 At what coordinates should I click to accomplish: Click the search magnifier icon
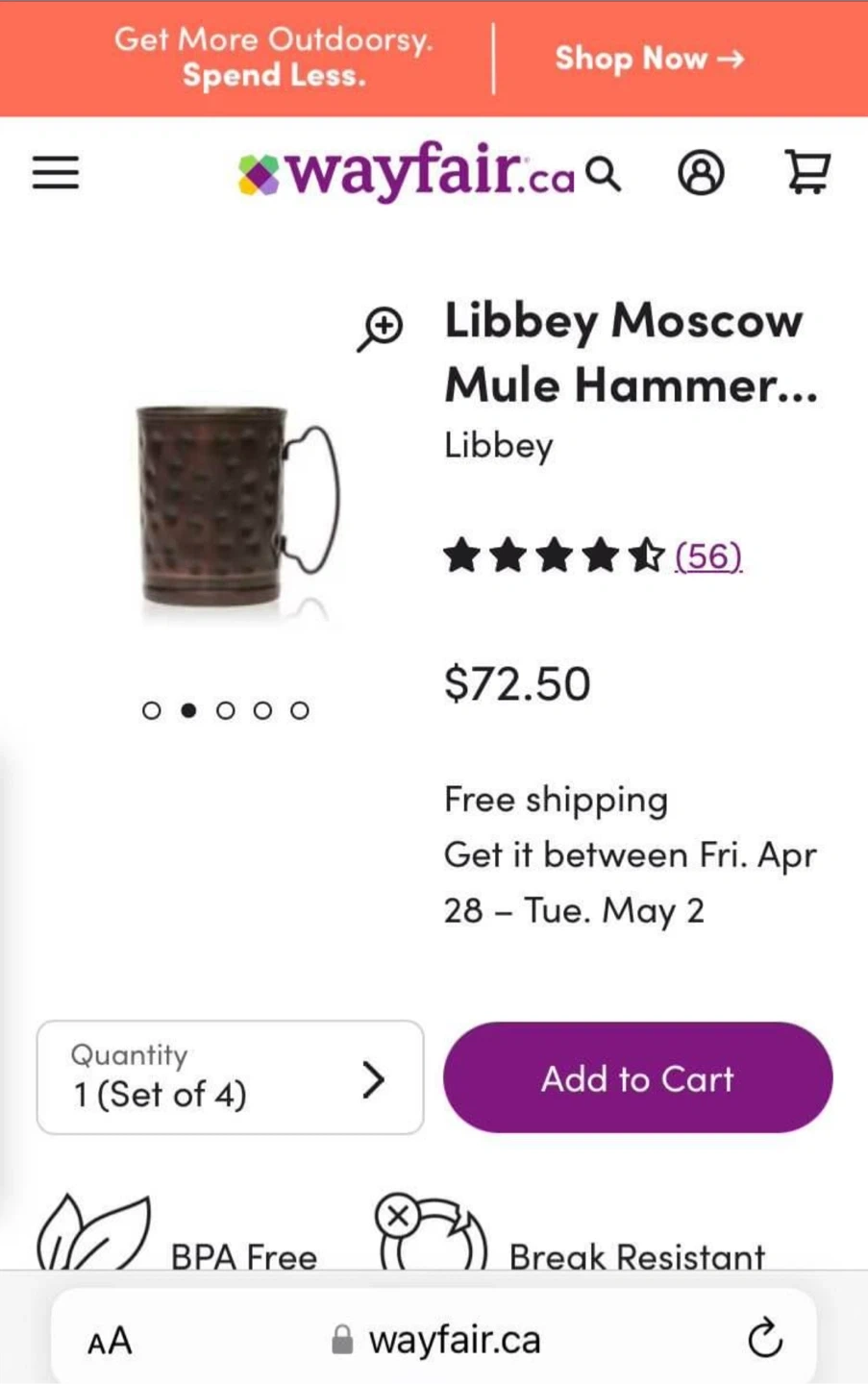coord(604,174)
